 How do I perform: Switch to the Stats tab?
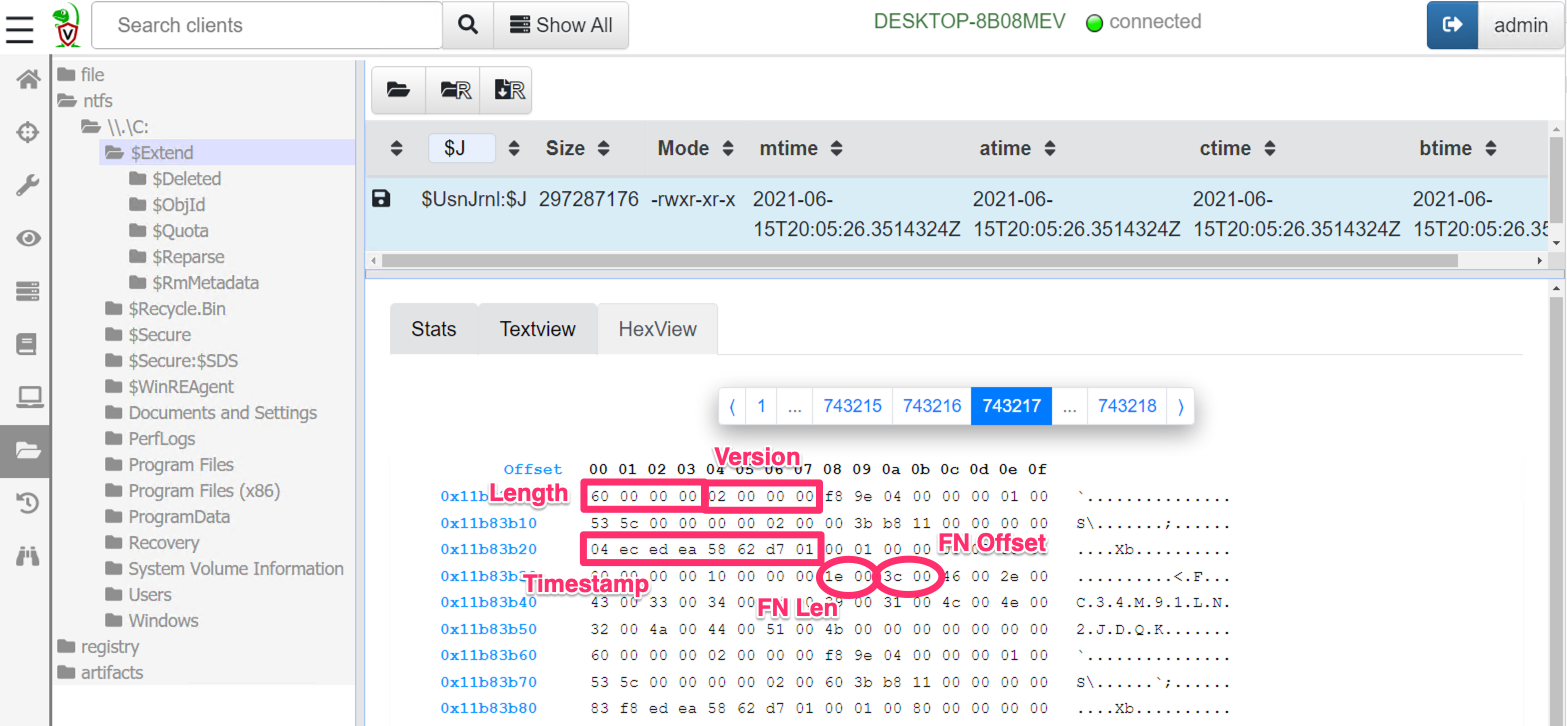pos(433,329)
